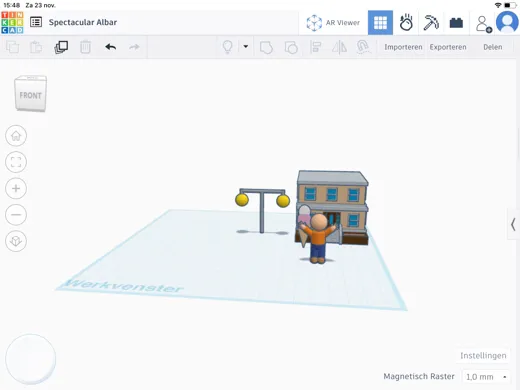
Task: Expand the visibility dropdown arrow
Action: click(246, 47)
